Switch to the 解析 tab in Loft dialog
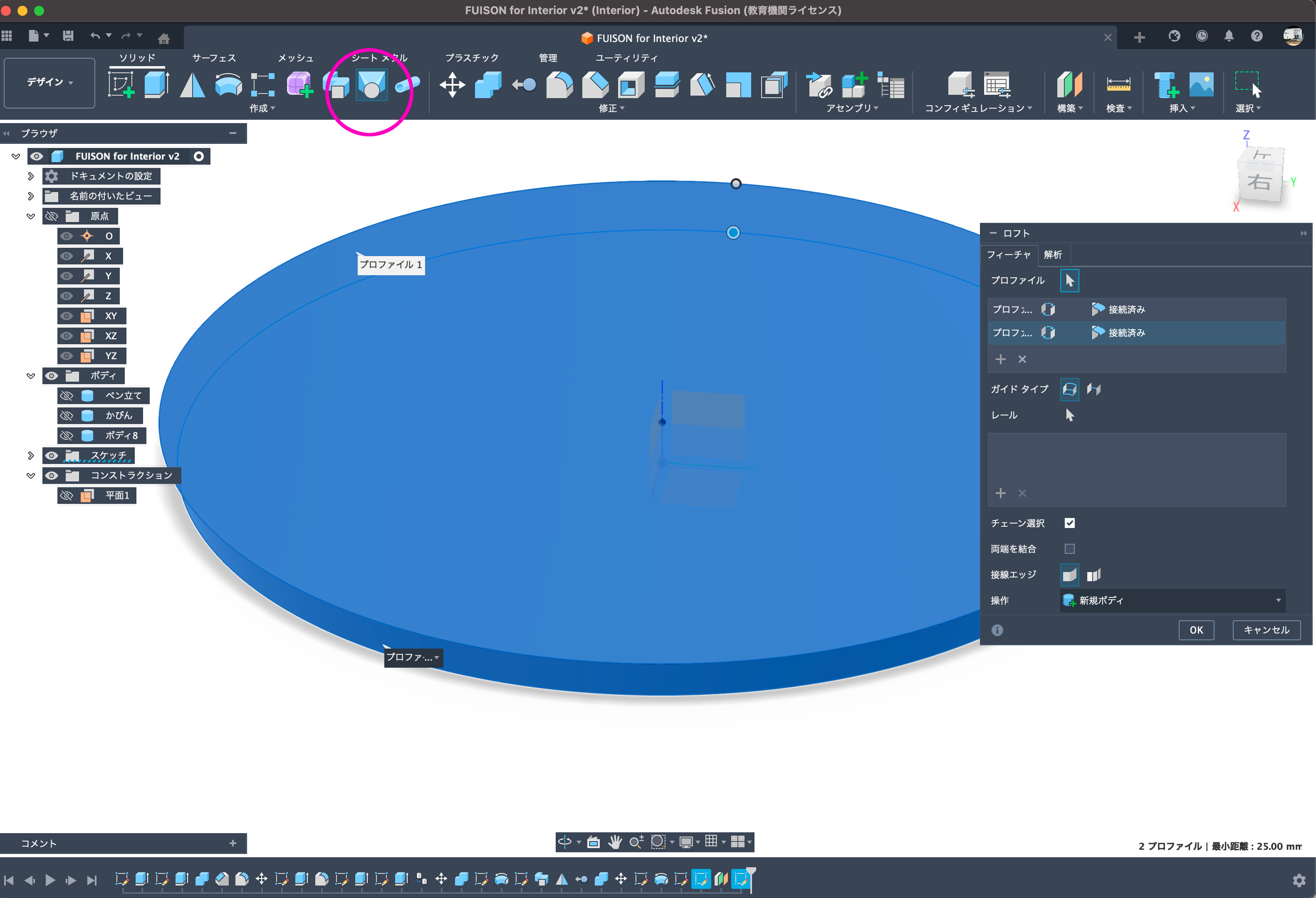Image resolution: width=1316 pixels, height=898 pixels. 1053,254
